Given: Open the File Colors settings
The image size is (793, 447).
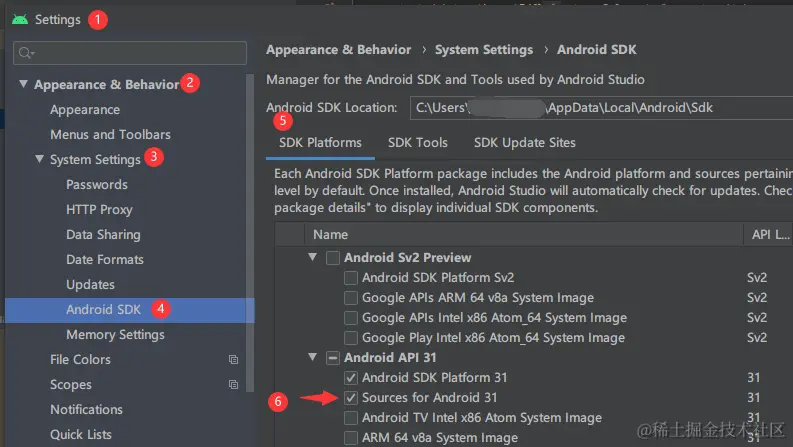Looking at the screenshot, I should point(80,360).
